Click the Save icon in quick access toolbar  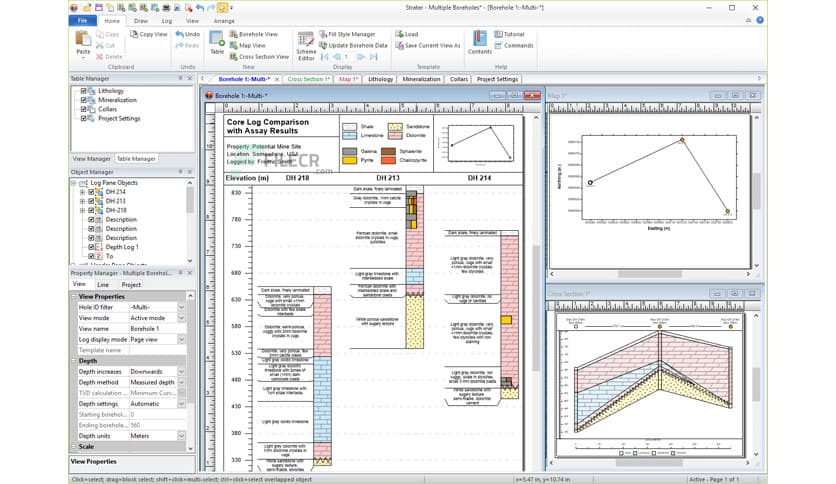tap(99, 7)
